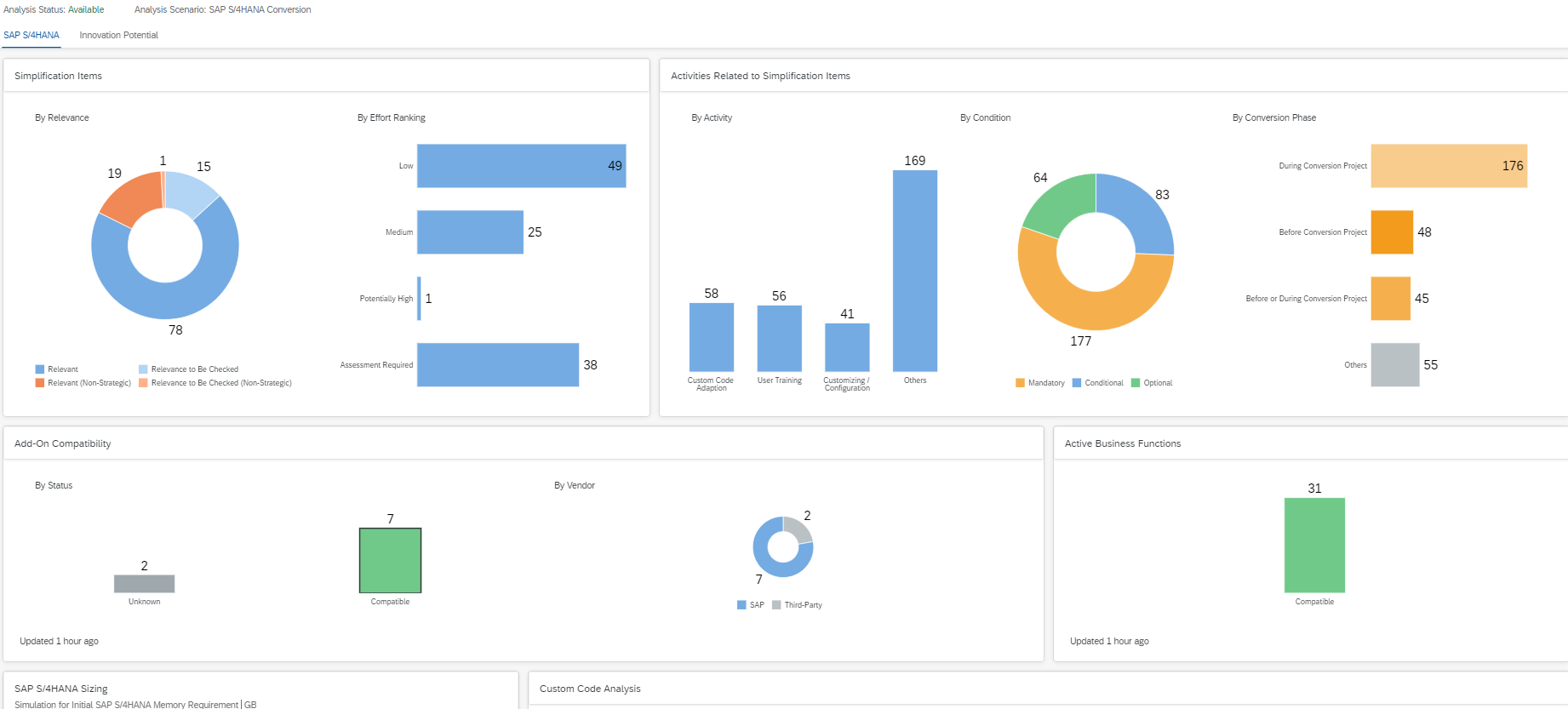Click Add-On Compatibility 'Updated 1 hour ago' text
The width and height of the screenshot is (1568, 709).
[x=59, y=641]
